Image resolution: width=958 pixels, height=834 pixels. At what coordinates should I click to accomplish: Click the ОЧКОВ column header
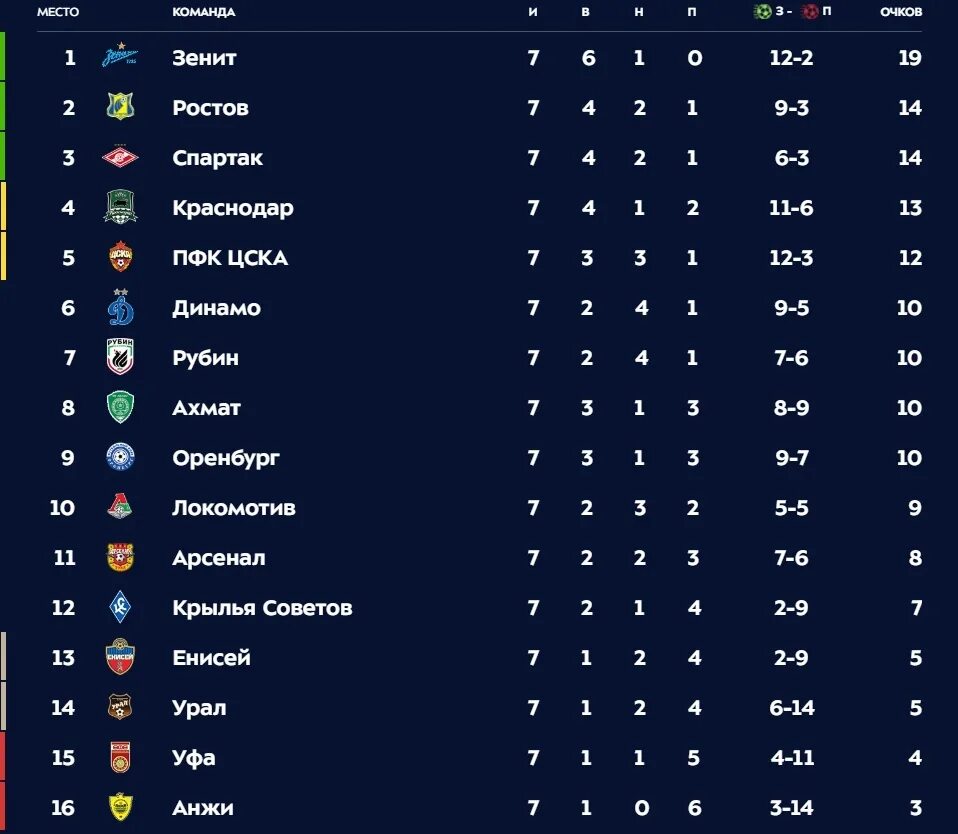[x=901, y=12]
